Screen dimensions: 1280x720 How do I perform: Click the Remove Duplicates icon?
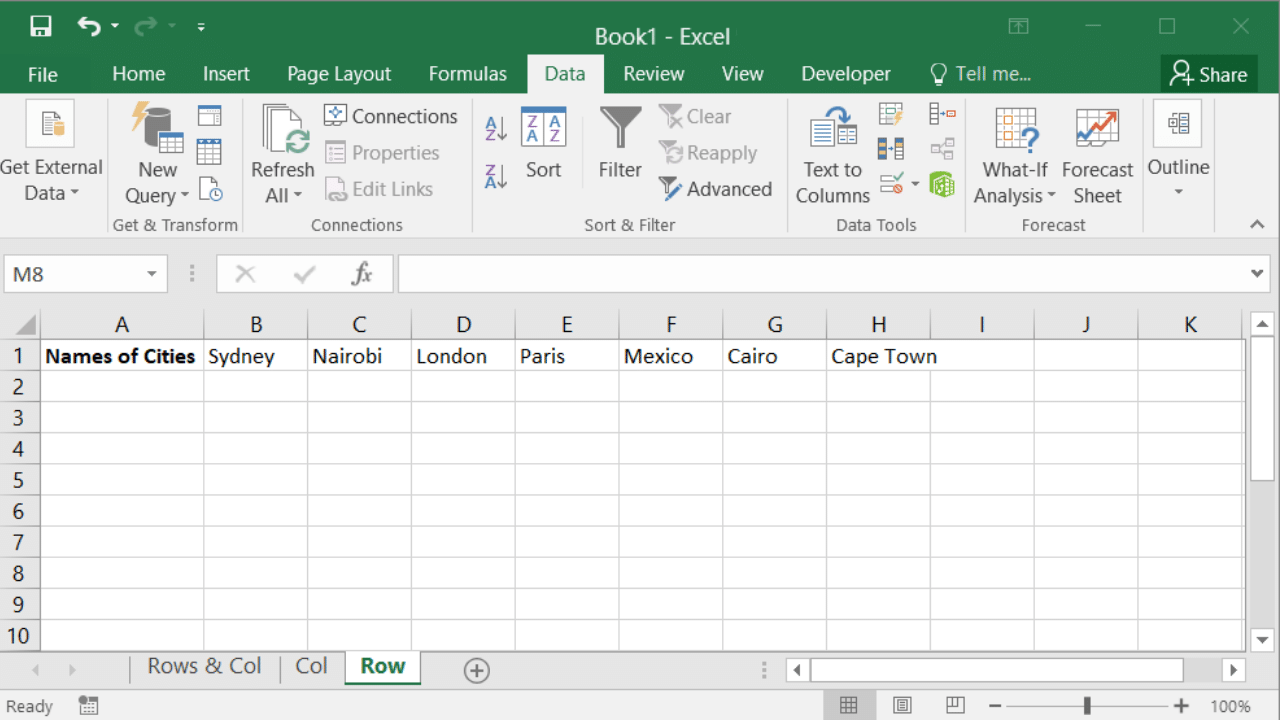[890, 149]
